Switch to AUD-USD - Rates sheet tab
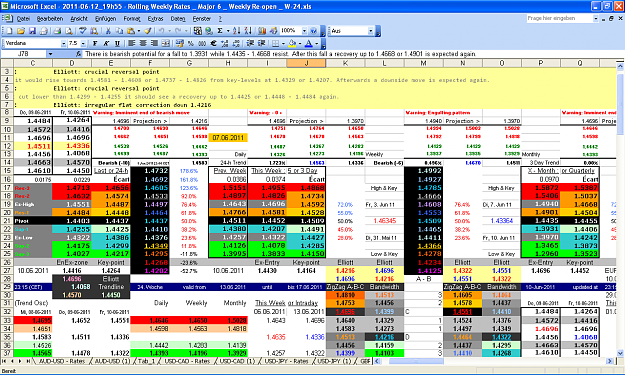This screenshot has width=625, height=375. tap(62, 361)
